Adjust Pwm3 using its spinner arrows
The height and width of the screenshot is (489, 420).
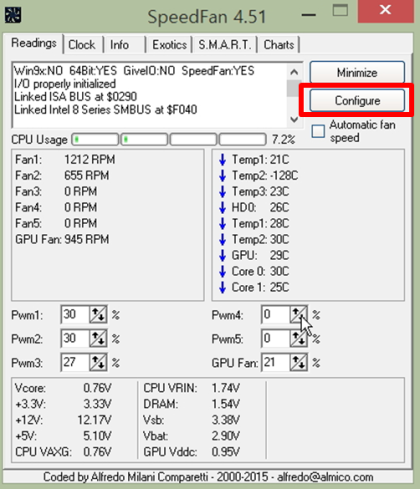pyautogui.click(x=98, y=362)
